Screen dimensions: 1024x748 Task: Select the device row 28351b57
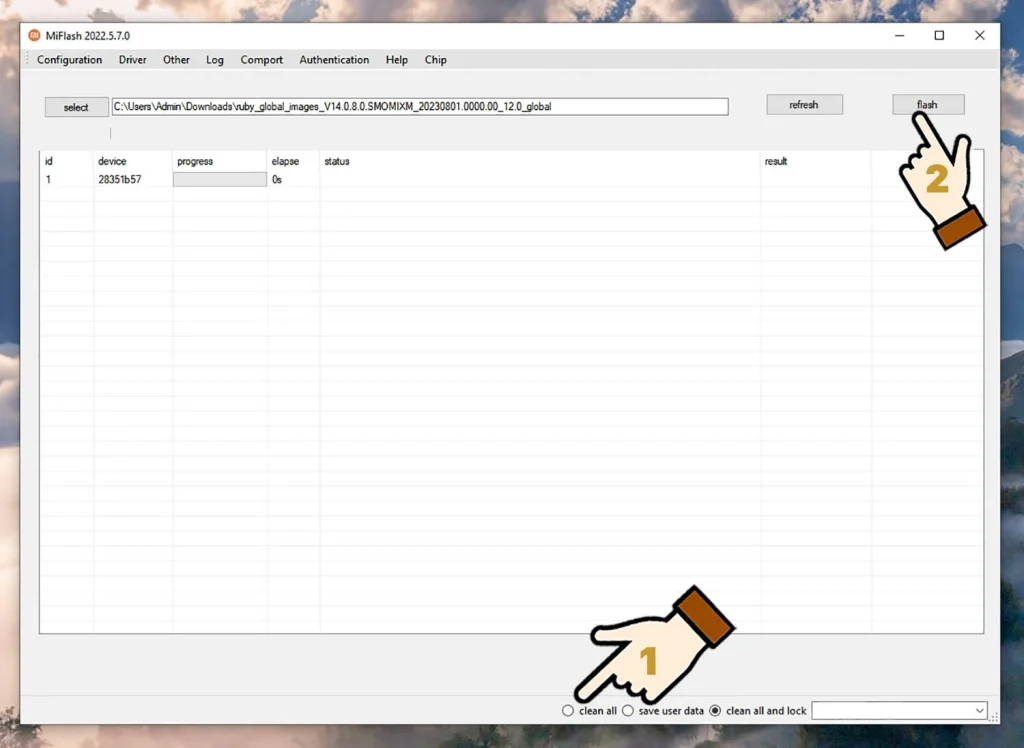(119, 180)
